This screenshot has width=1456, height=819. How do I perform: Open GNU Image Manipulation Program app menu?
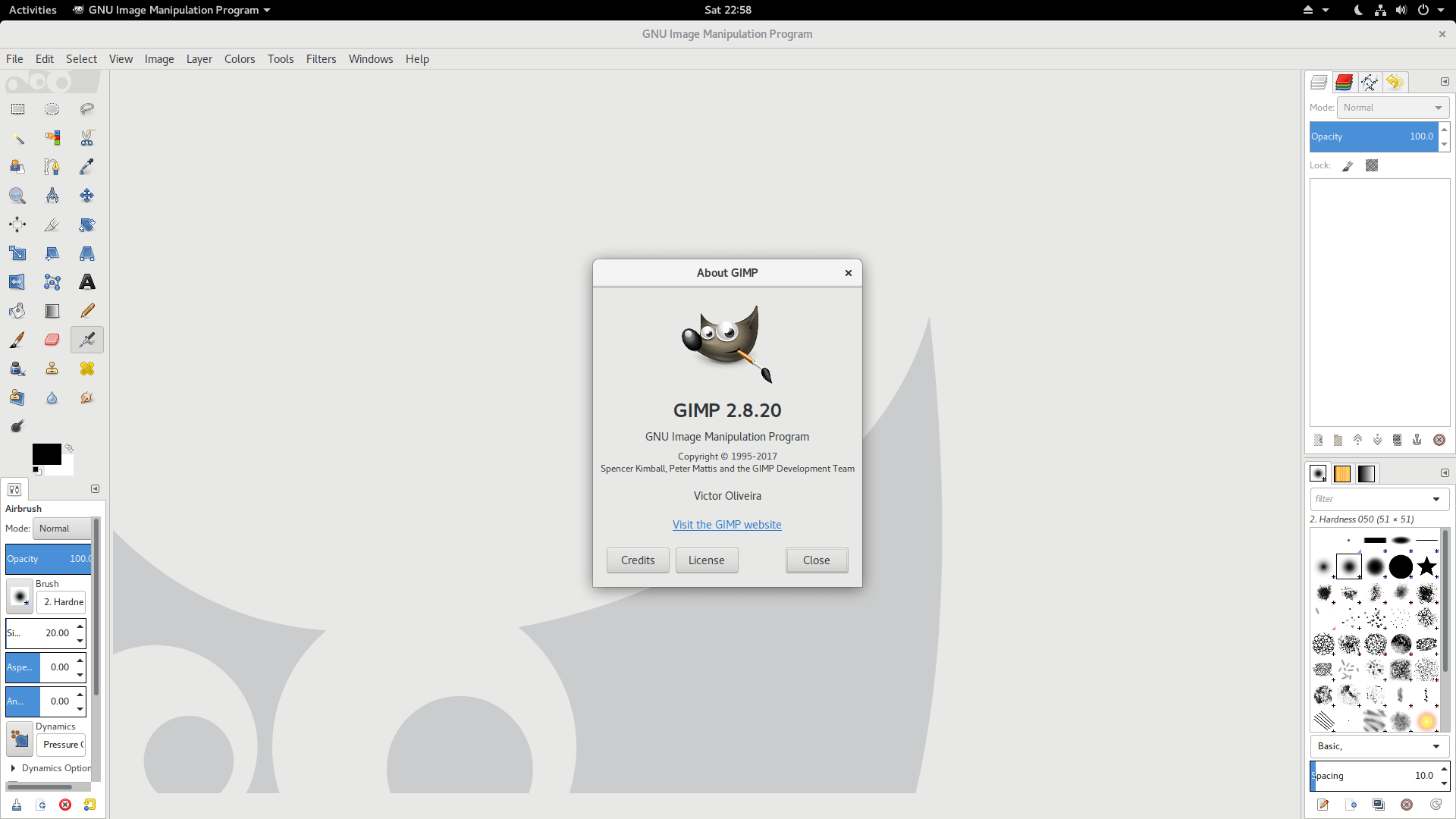coord(172,10)
